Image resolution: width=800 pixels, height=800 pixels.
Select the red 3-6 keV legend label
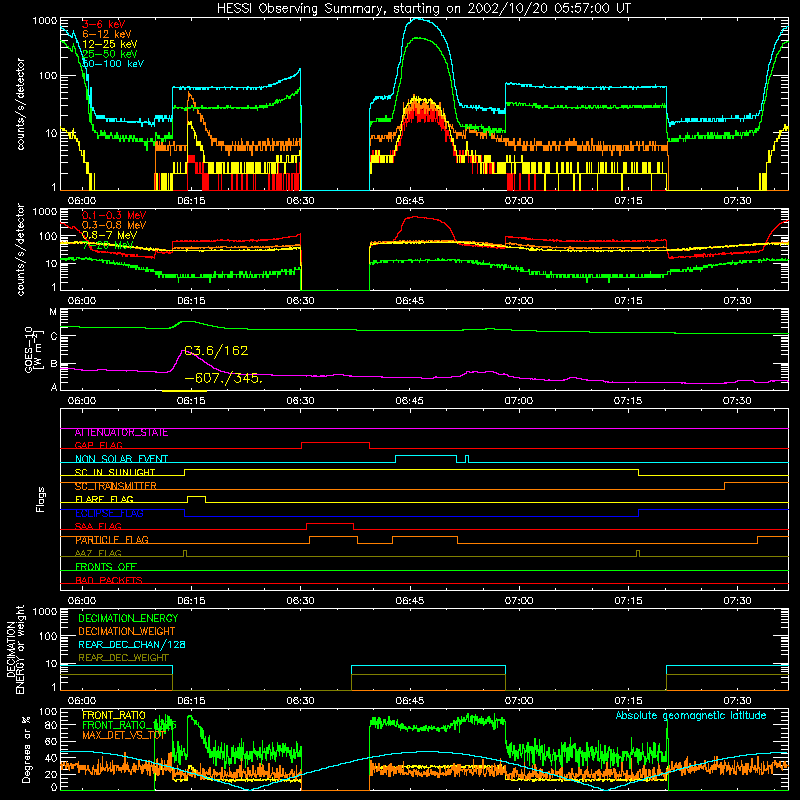click(104, 24)
